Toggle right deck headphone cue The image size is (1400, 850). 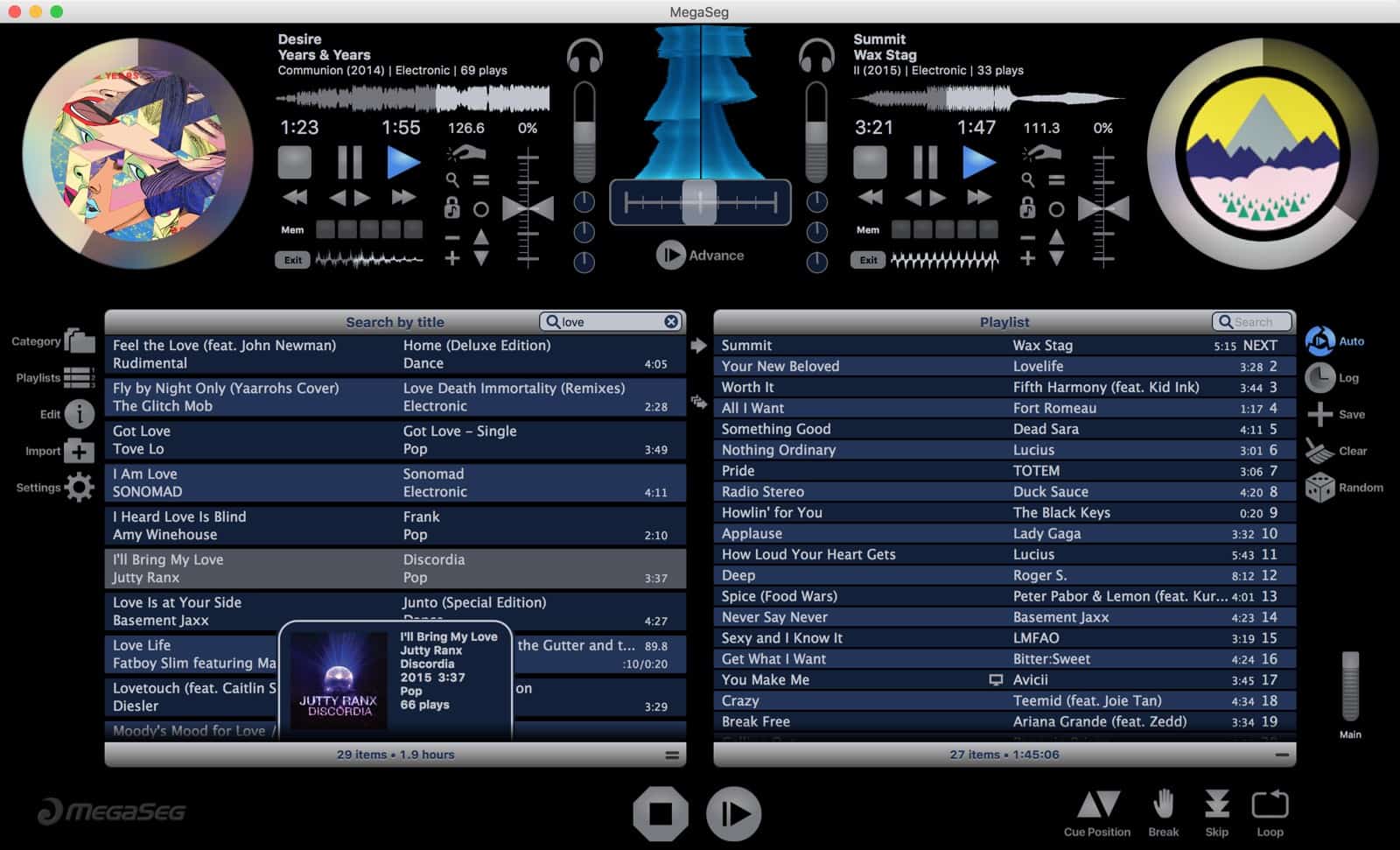(816, 56)
